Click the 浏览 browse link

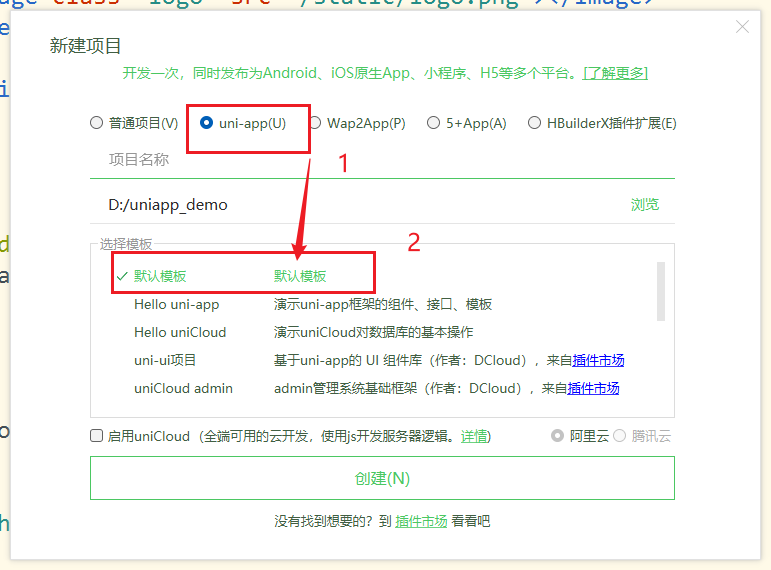coord(645,205)
